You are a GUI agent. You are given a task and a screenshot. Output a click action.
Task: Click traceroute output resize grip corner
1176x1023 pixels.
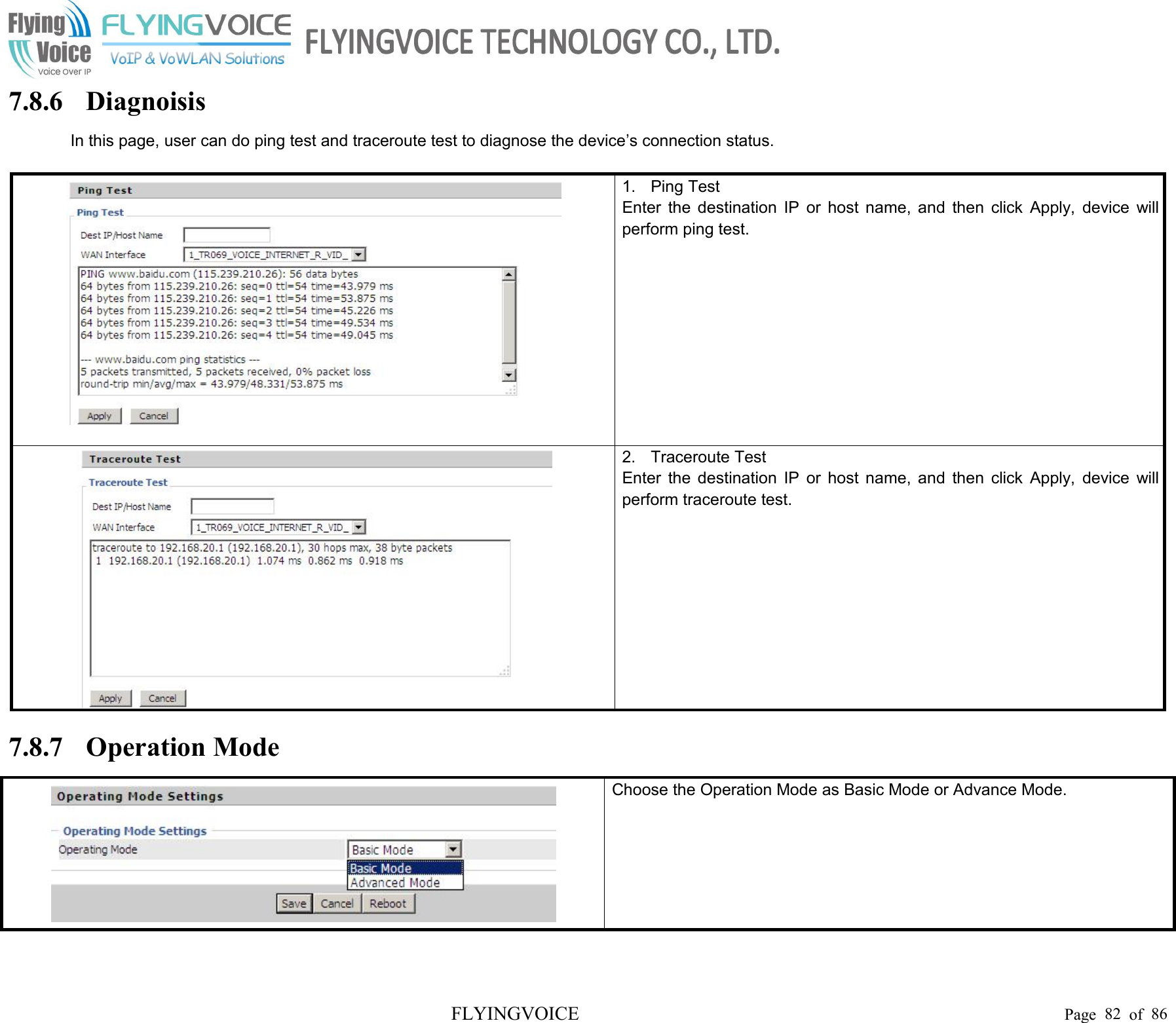coord(505,671)
